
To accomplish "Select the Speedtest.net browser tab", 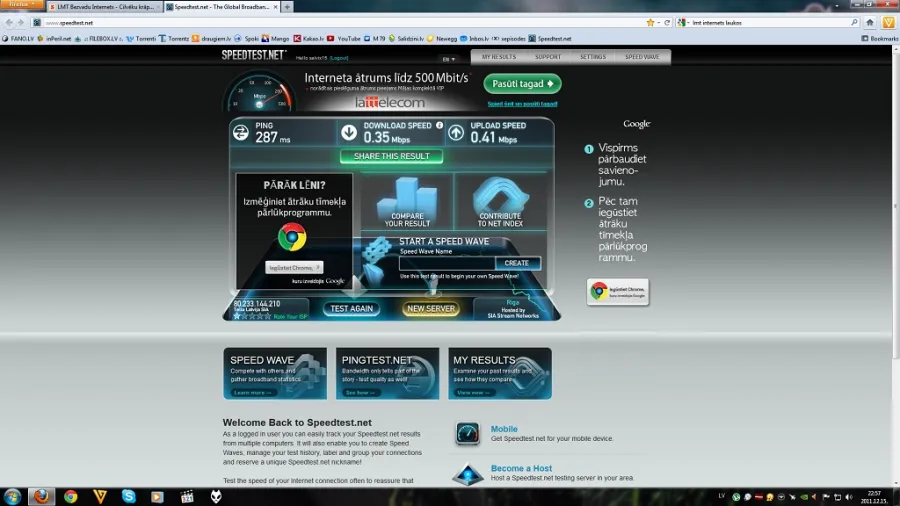I will pos(222,7).
